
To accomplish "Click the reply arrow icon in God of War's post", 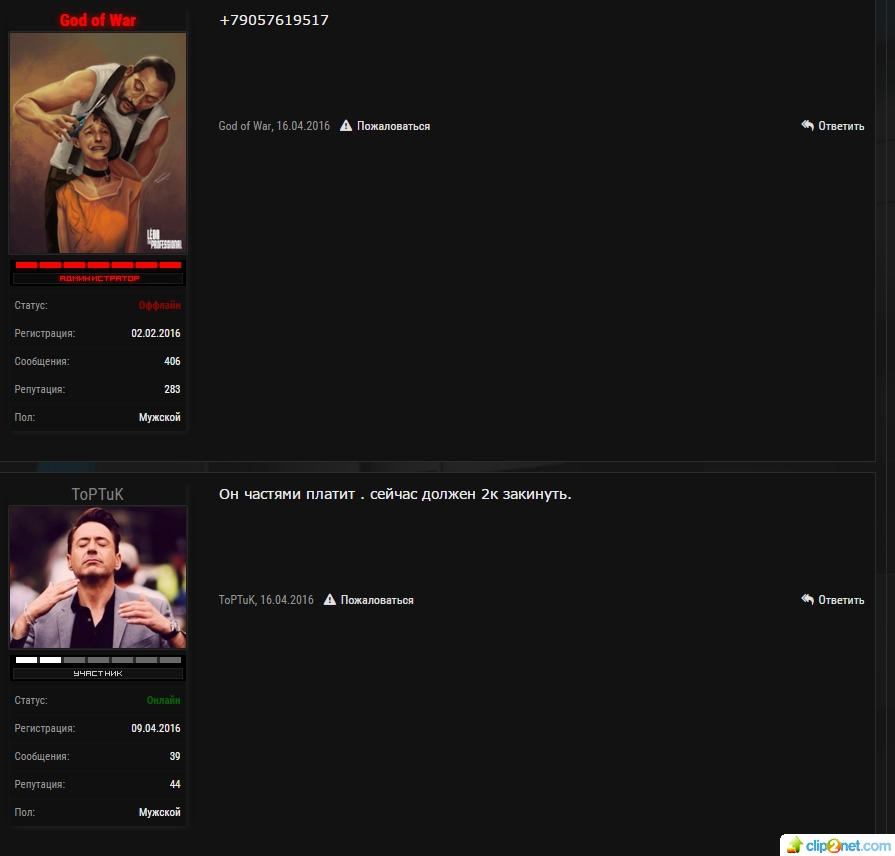I will [x=807, y=126].
